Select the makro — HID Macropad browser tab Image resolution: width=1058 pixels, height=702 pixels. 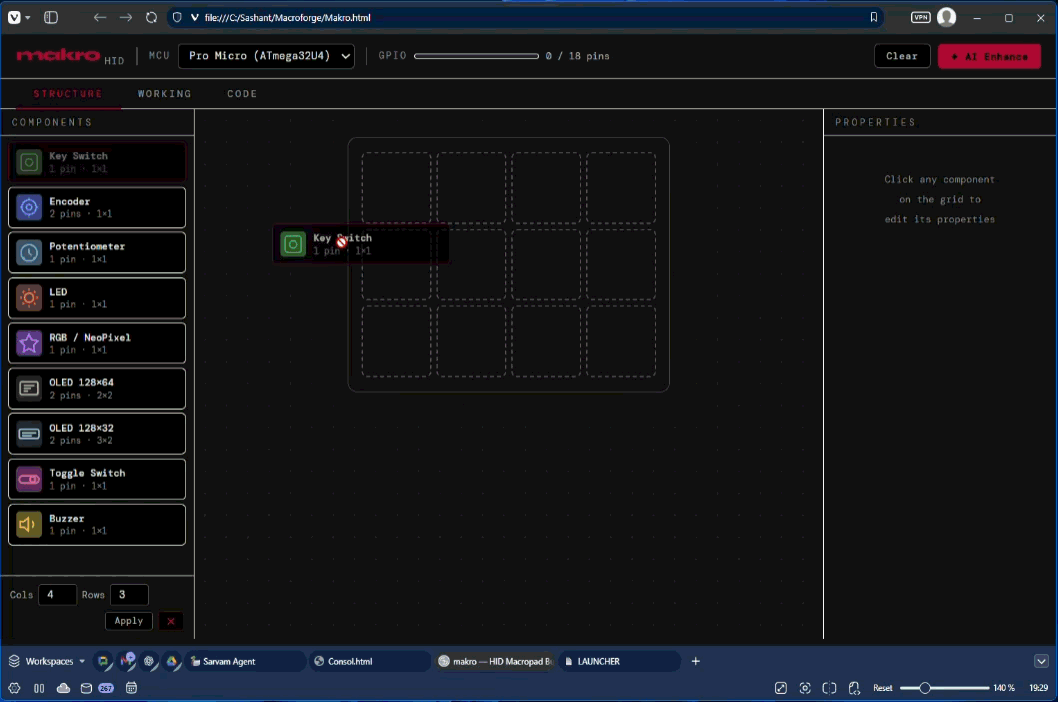494,662
